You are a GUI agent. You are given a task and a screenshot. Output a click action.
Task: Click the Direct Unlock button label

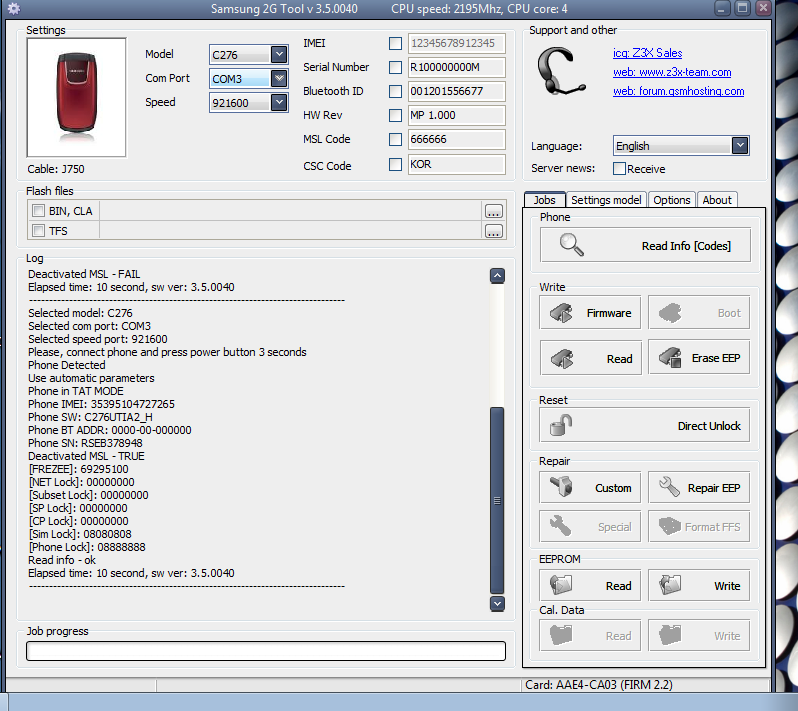709,426
